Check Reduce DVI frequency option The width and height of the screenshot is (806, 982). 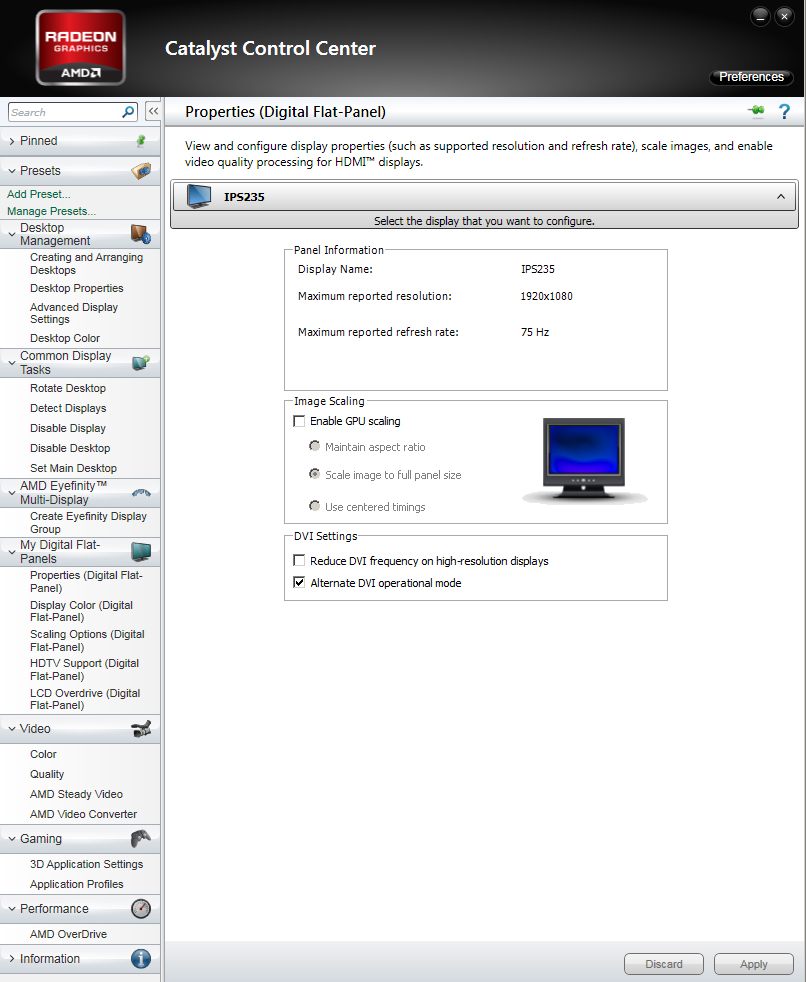point(299,562)
